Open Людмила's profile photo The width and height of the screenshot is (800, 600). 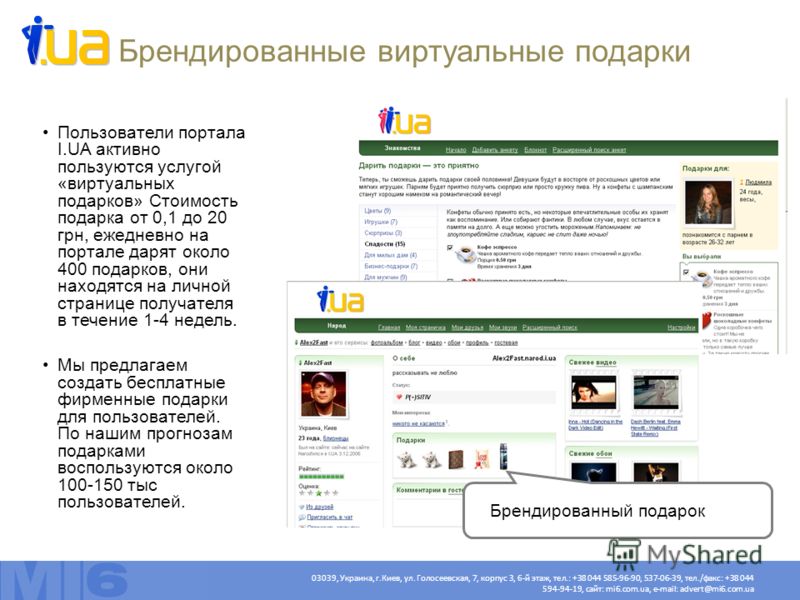(x=708, y=203)
